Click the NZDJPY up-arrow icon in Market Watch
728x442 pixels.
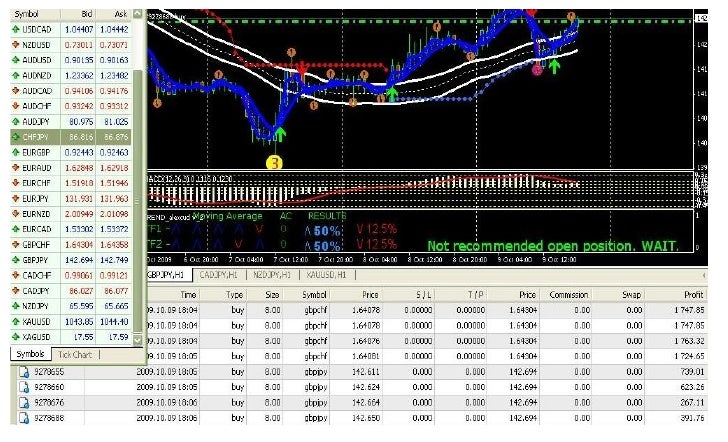15,306
